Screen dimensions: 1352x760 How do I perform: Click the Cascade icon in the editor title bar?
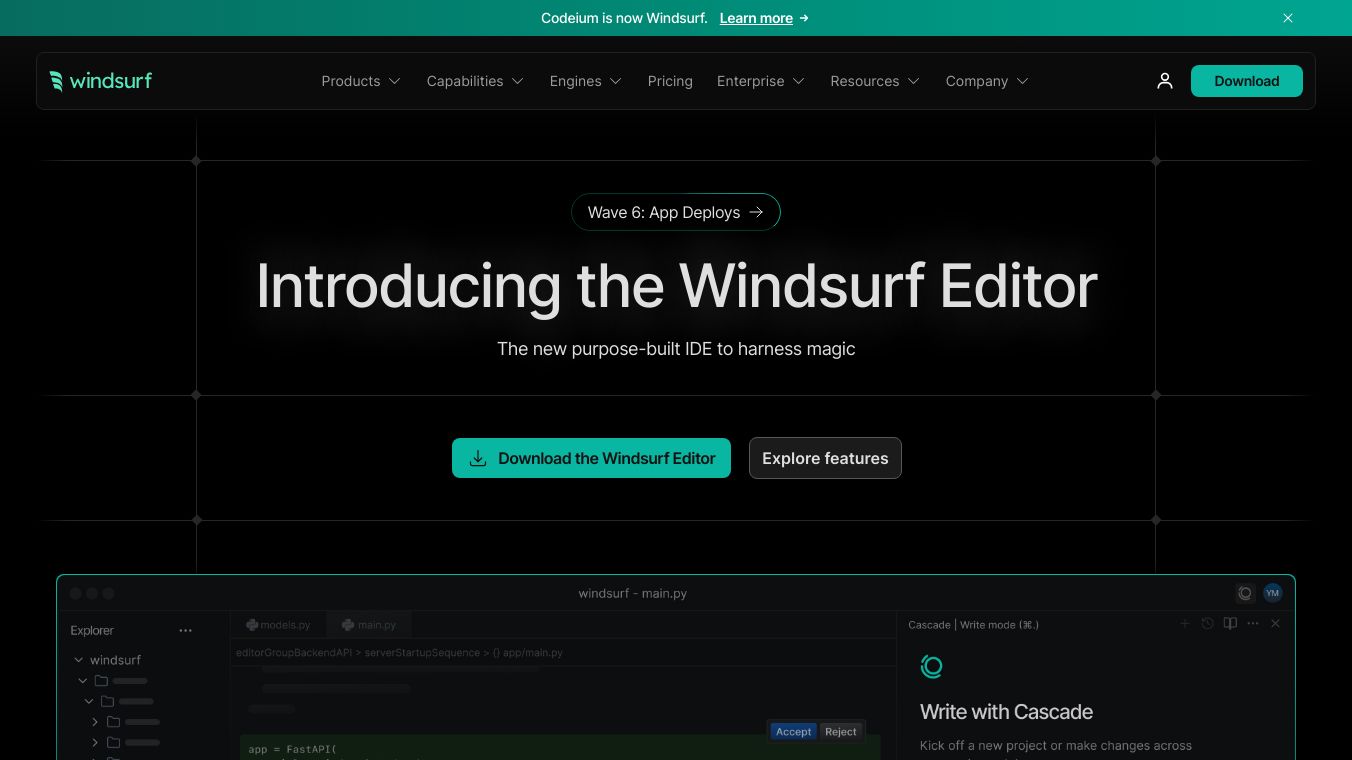click(1245, 593)
